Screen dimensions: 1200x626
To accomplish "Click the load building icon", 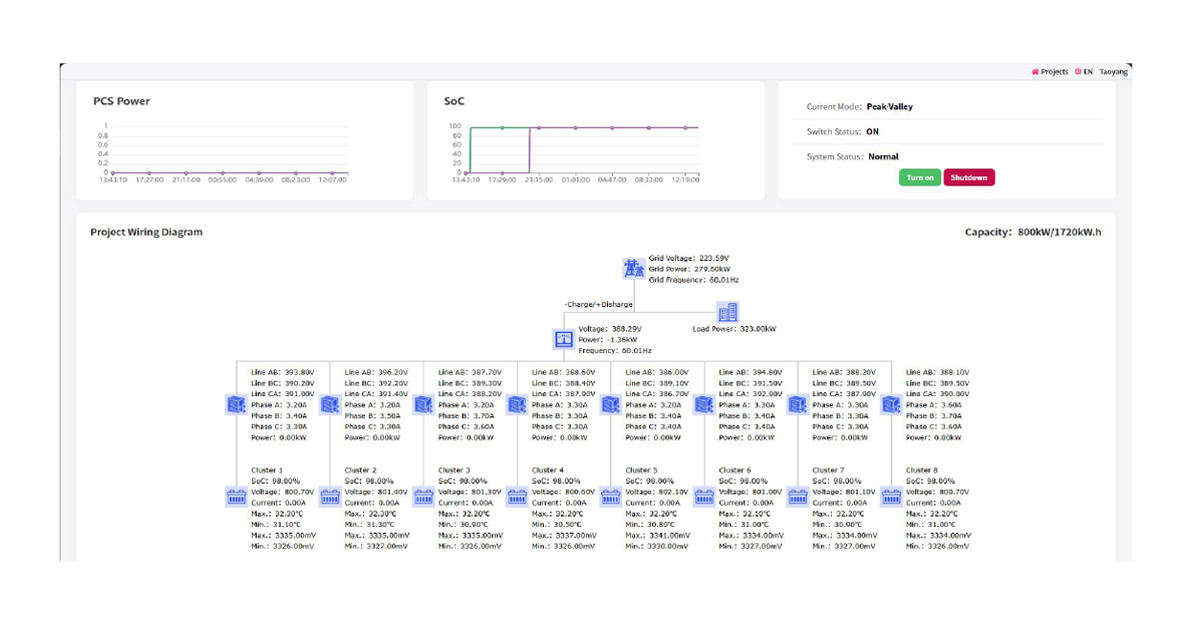I will pos(727,313).
